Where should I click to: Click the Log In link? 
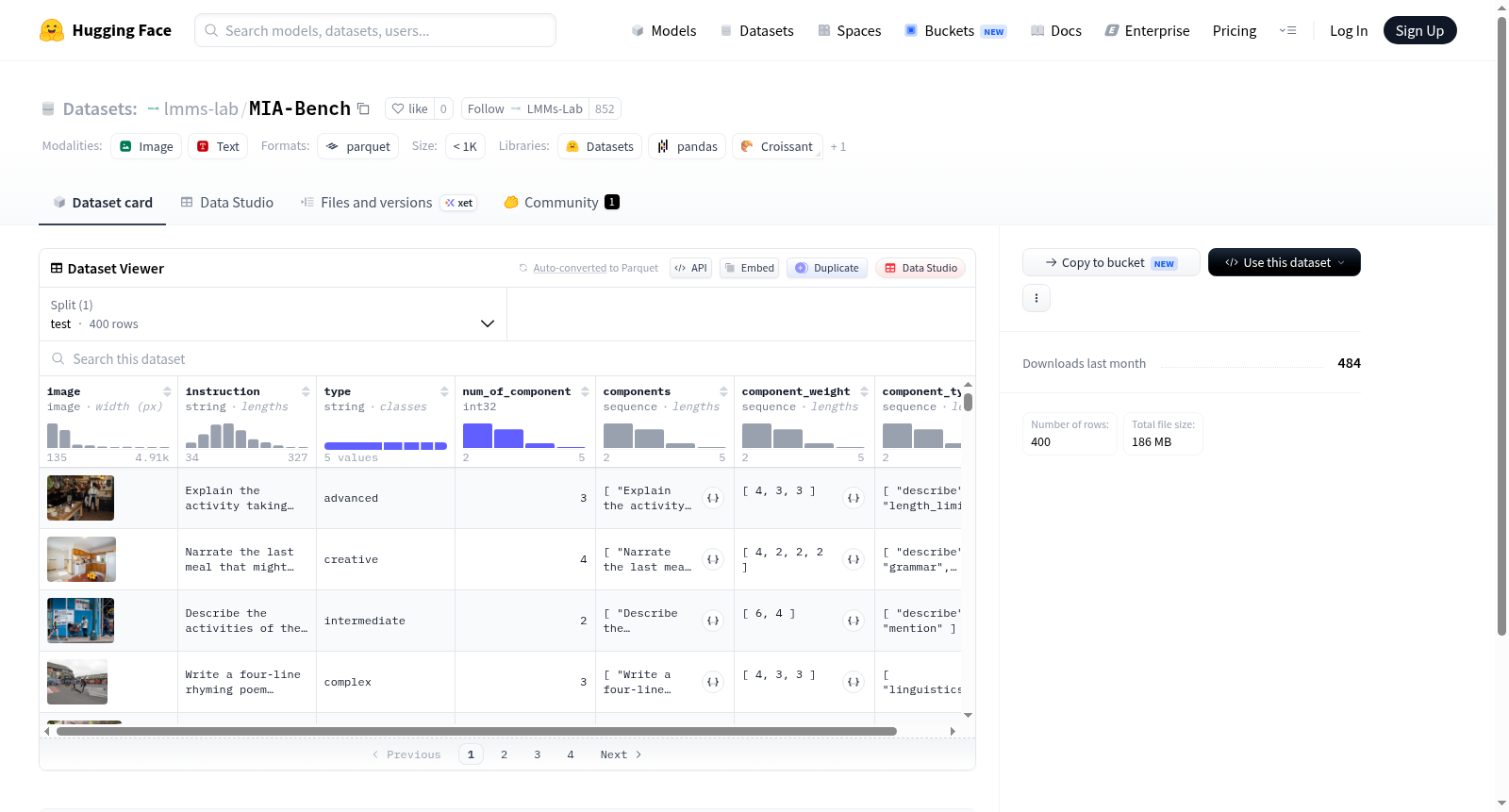point(1349,31)
